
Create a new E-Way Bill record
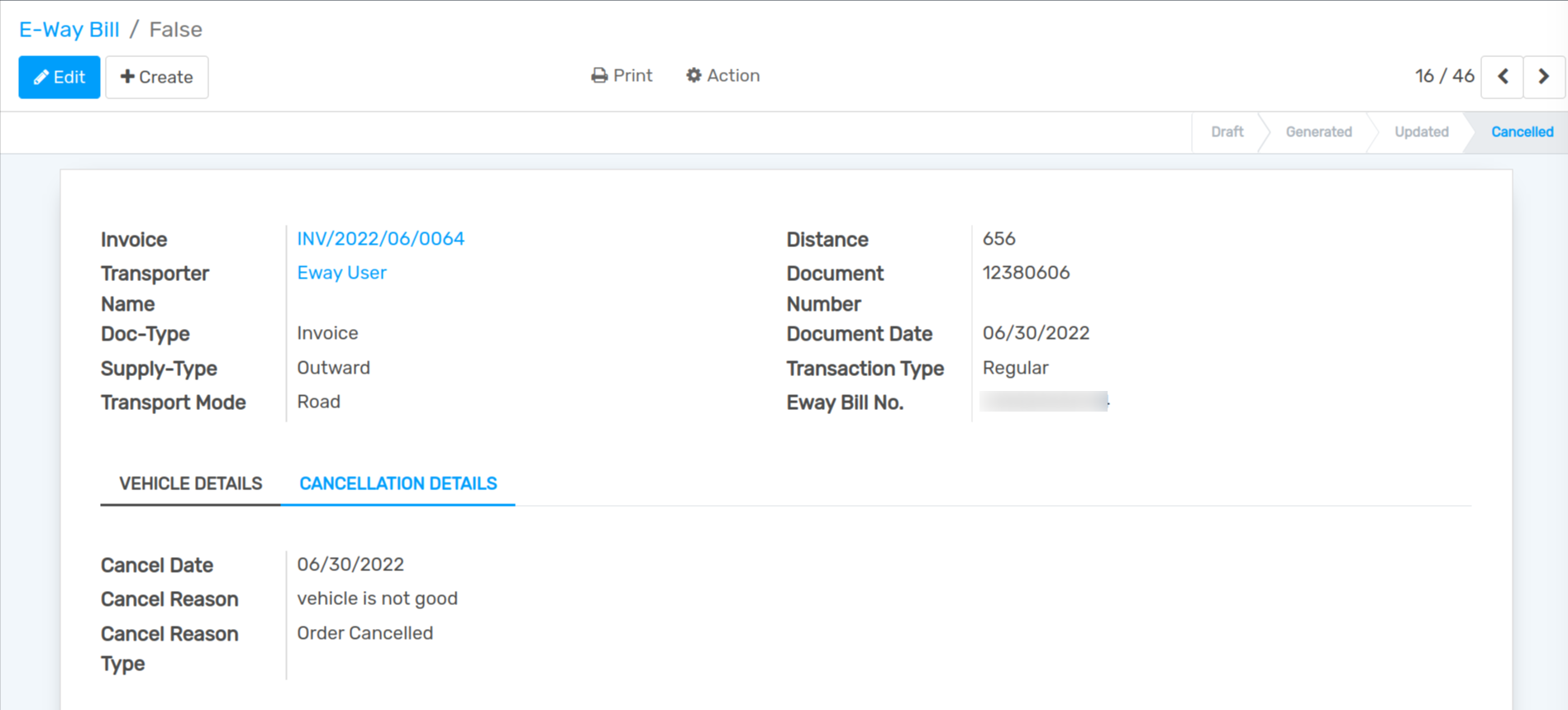tap(156, 77)
